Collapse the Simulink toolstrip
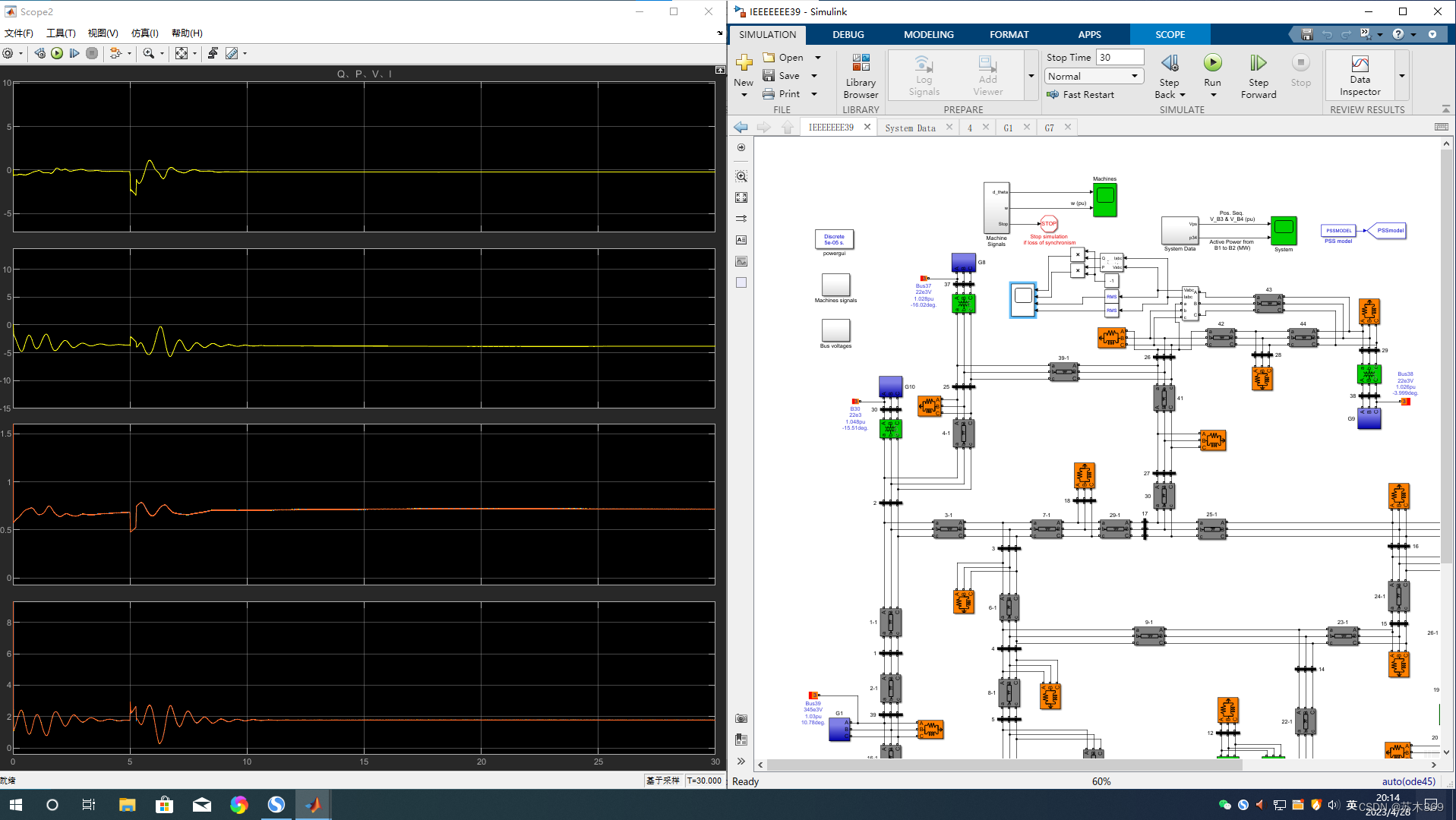 [1445, 109]
